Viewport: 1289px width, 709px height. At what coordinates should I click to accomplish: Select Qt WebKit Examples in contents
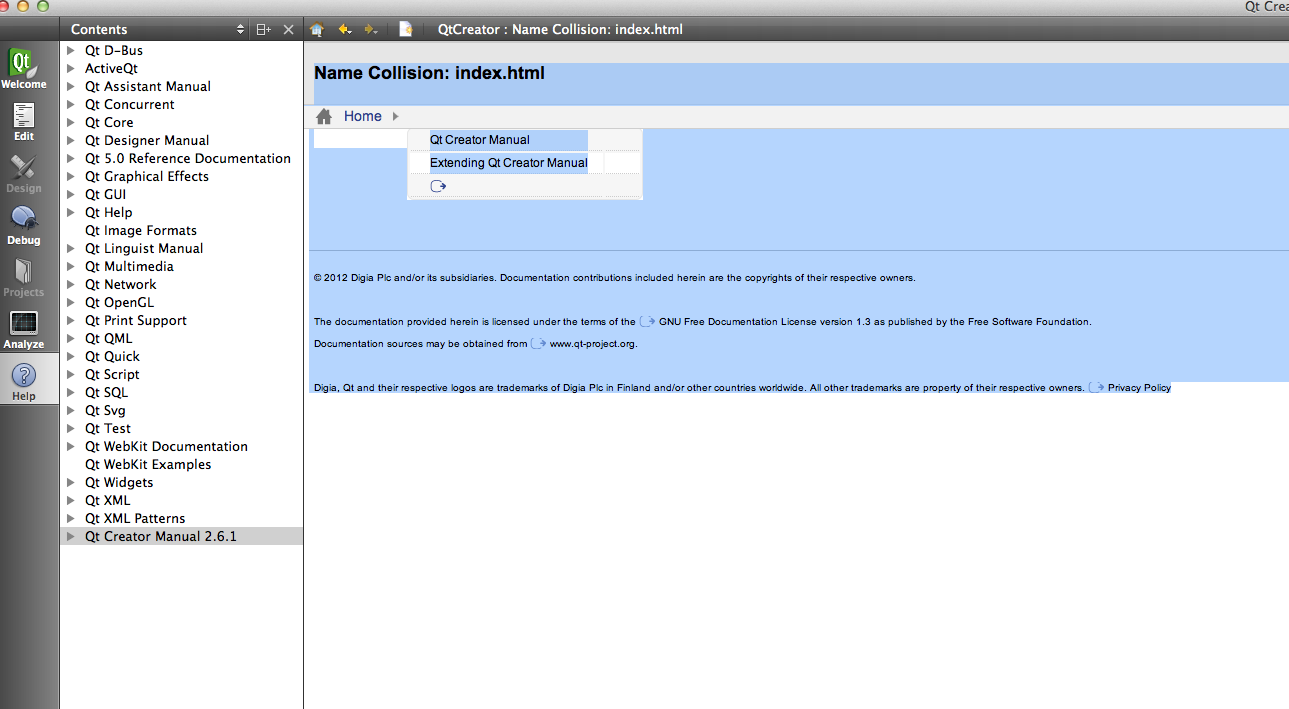point(148,464)
